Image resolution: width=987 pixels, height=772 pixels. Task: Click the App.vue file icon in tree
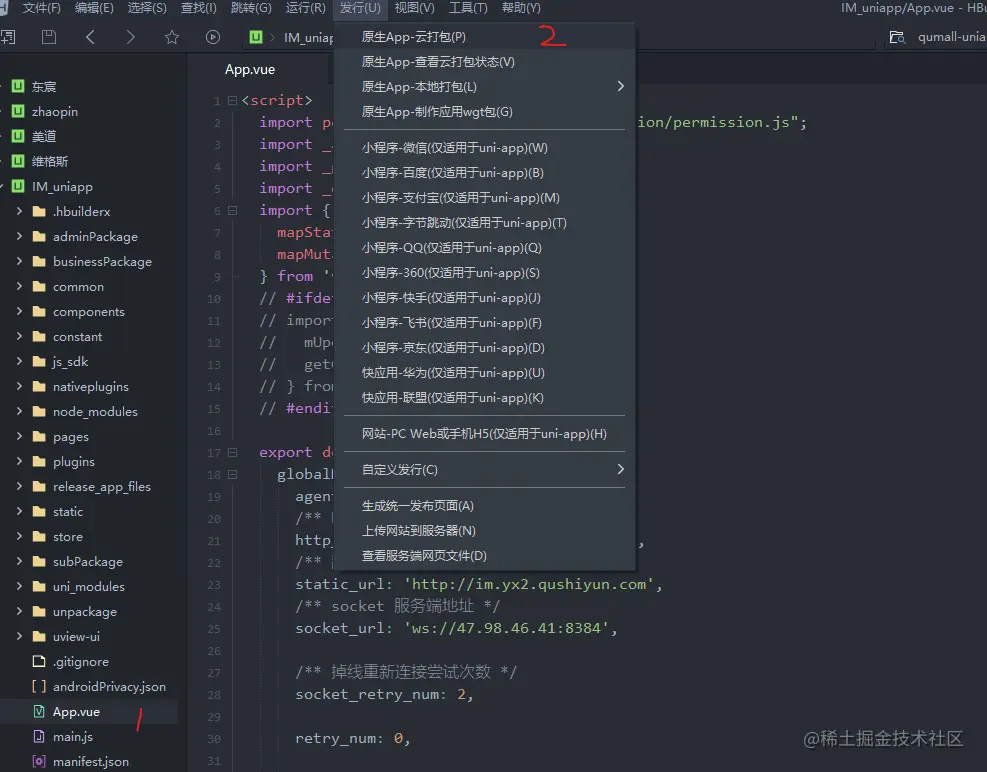pyautogui.click(x=39, y=712)
